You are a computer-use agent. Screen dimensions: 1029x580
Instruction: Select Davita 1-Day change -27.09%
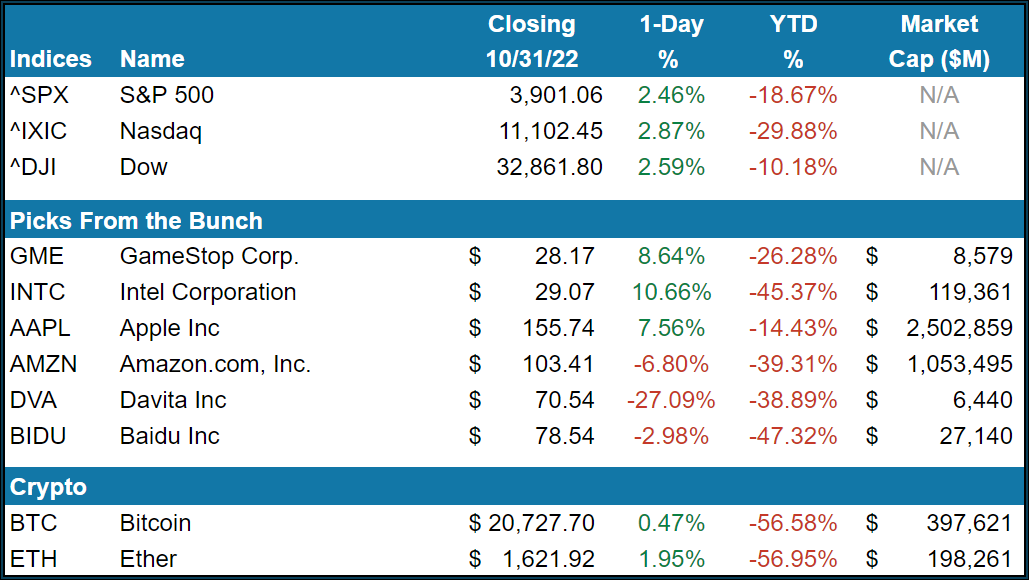(670, 401)
